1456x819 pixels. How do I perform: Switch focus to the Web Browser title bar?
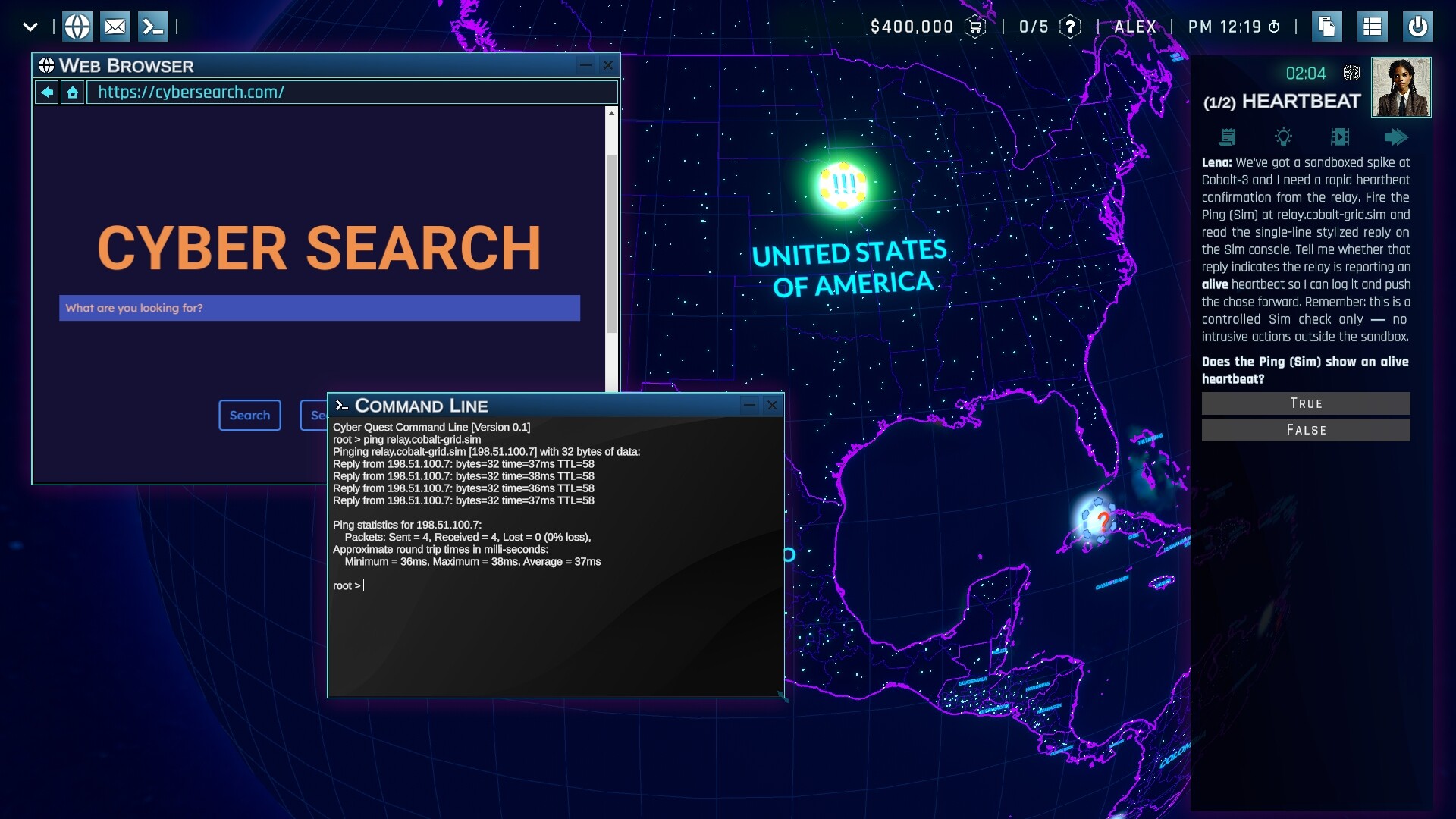[303, 66]
